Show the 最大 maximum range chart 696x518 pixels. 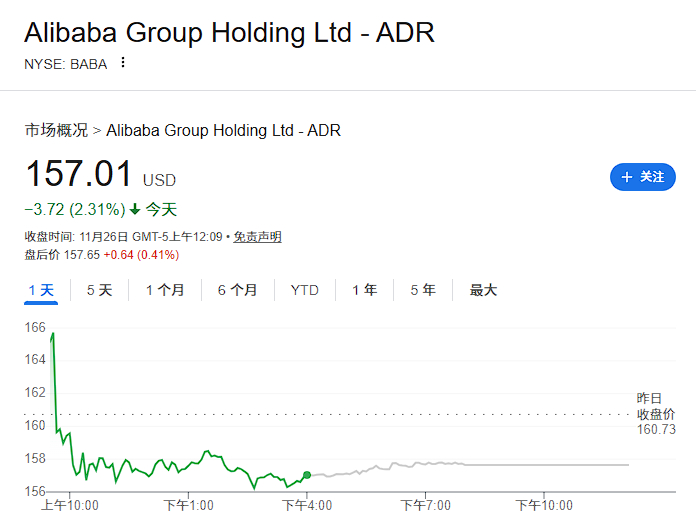pyautogui.click(x=483, y=290)
